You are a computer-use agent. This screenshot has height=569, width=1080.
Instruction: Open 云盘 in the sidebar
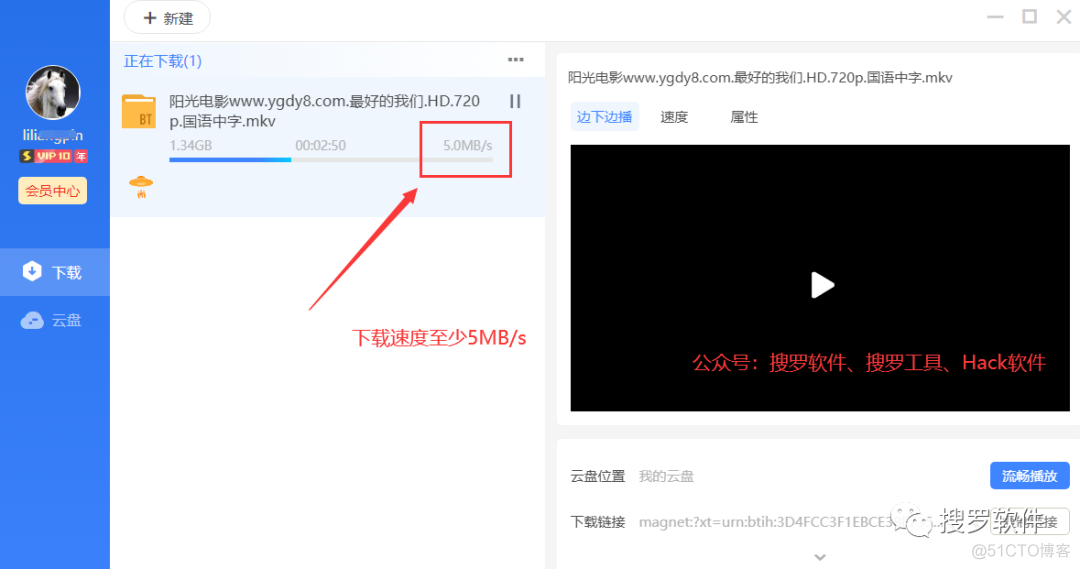click(x=55, y=320)
